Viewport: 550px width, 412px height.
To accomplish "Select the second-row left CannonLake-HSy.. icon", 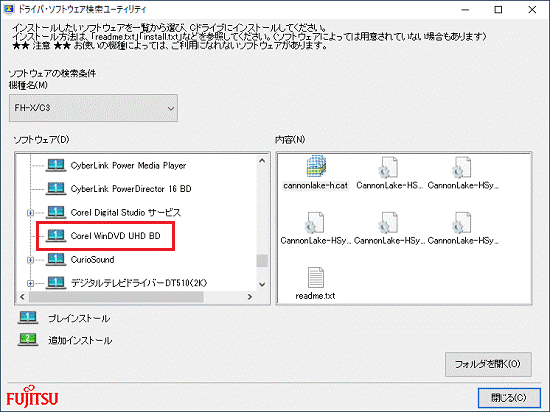I will (x=315, y=222).
